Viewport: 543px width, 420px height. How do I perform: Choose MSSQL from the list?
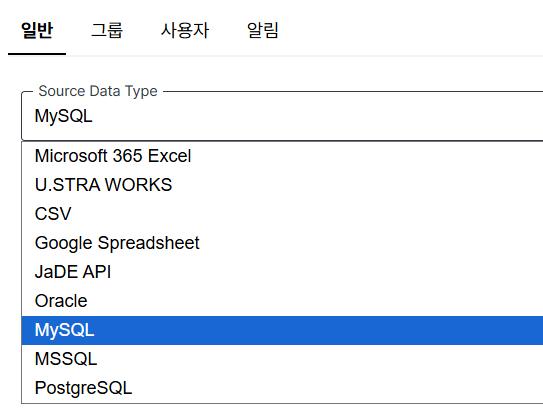click(282, 359)
